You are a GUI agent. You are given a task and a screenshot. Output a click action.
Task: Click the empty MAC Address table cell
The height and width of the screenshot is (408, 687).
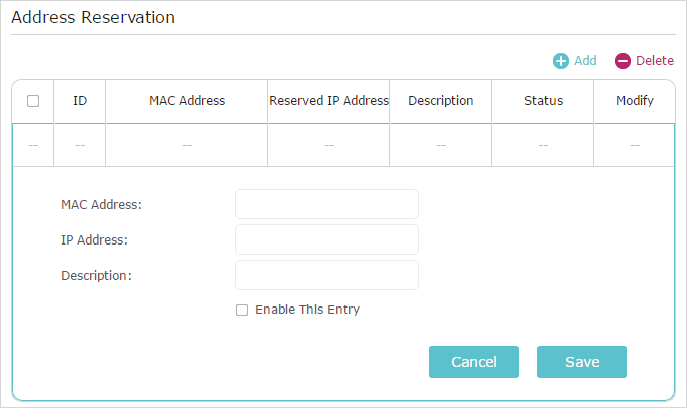pos(187,145)
